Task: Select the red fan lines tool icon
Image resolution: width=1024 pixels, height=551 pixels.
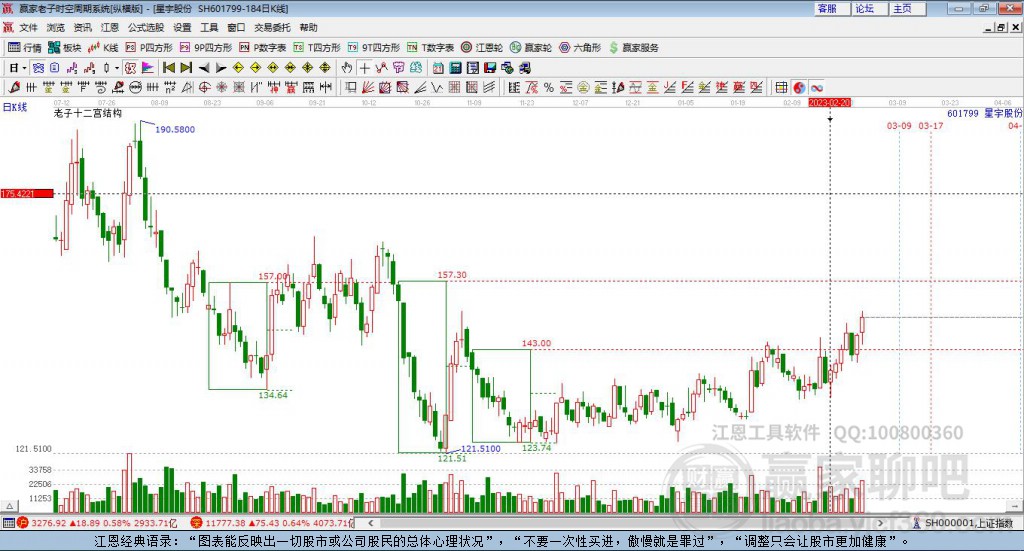Action: click(368, 87)
